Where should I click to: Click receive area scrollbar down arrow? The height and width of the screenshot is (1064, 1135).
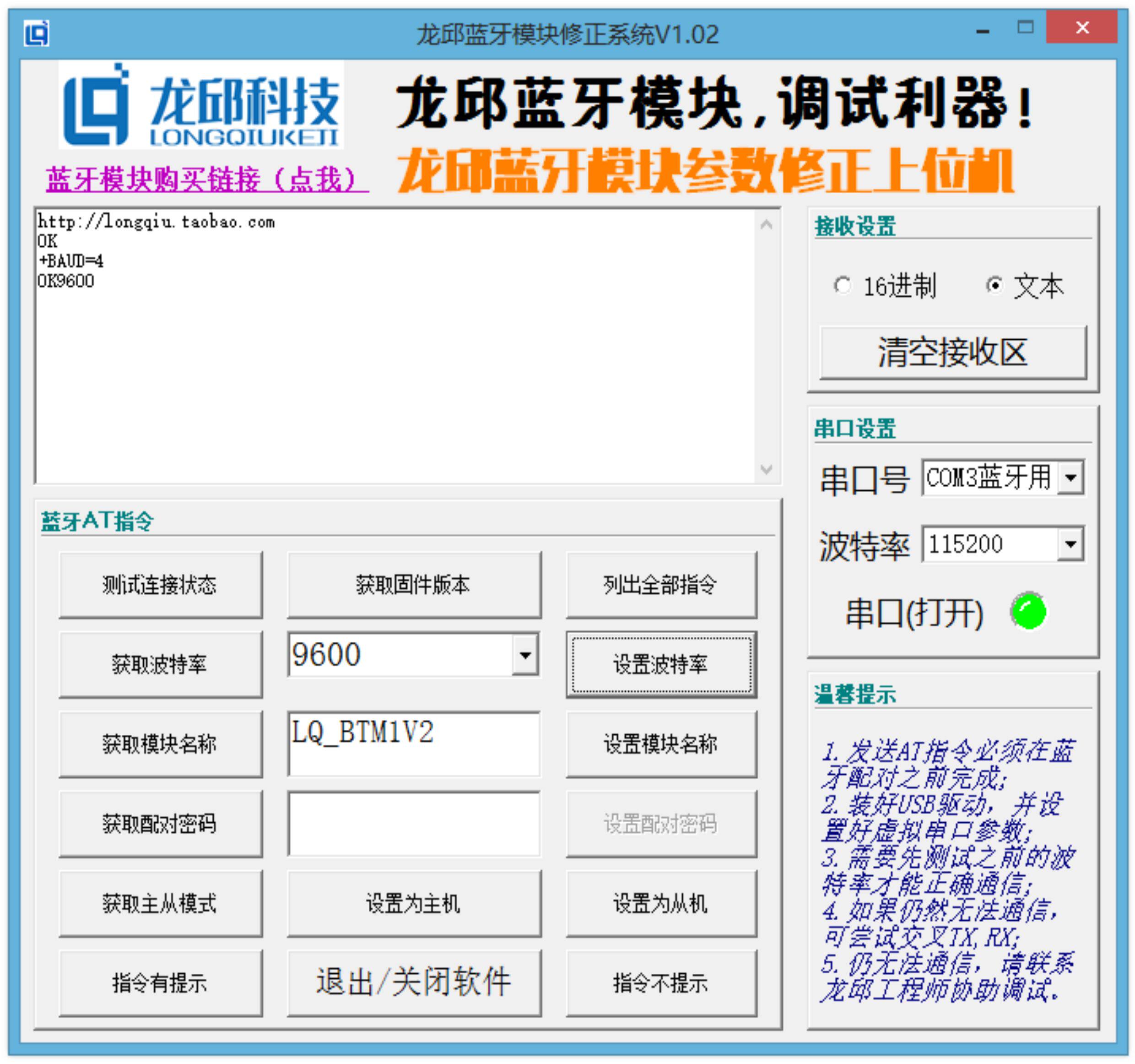pyautogui.click(x=766, y=469)
